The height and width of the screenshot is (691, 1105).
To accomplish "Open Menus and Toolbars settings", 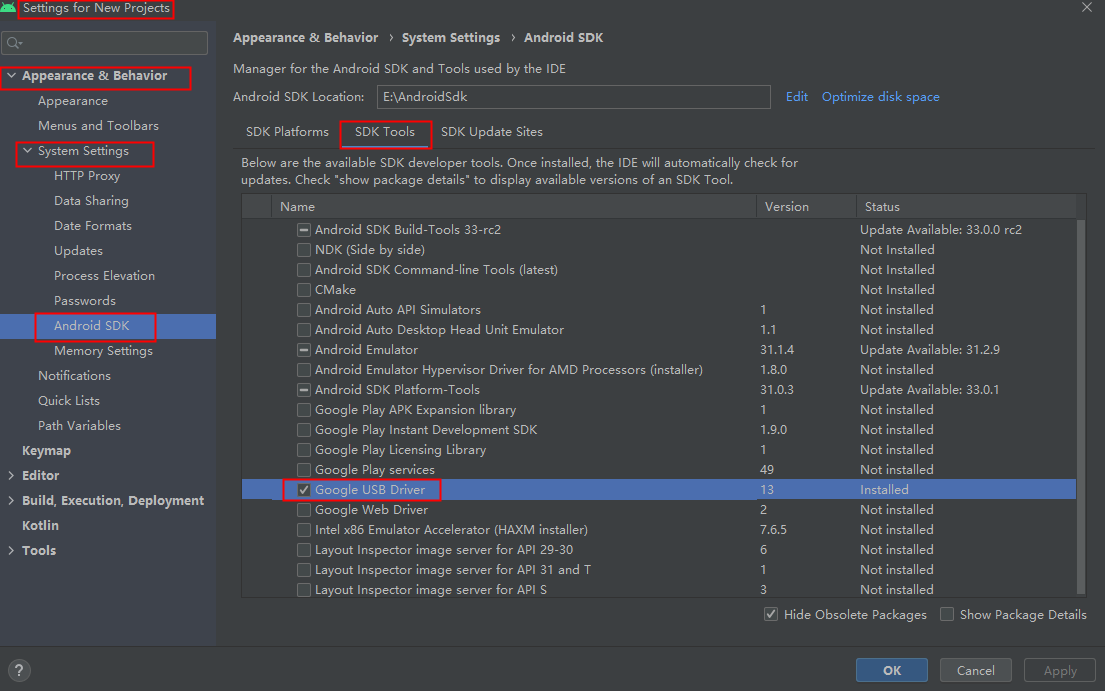I will 98,125.
